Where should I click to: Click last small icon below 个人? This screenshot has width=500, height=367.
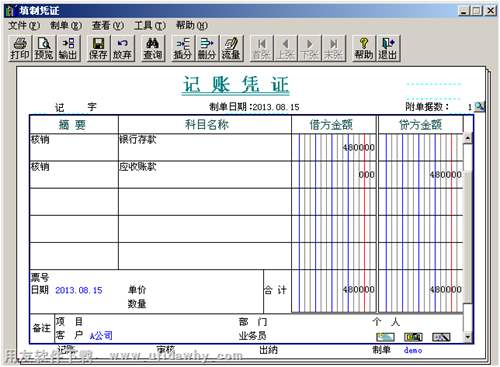pos(441,337)
